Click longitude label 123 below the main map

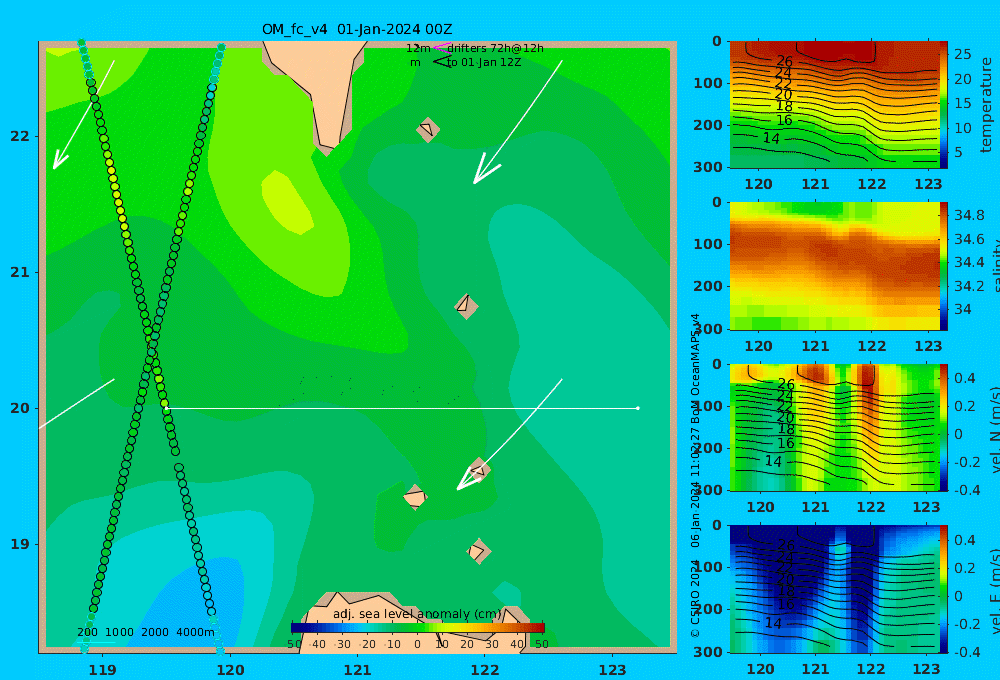613,670
